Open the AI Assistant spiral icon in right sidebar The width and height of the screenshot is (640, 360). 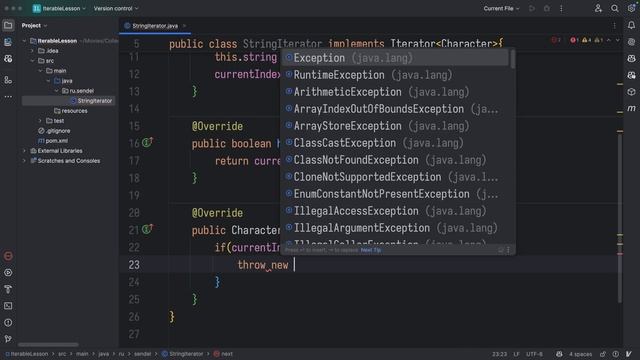pos(631,42)
